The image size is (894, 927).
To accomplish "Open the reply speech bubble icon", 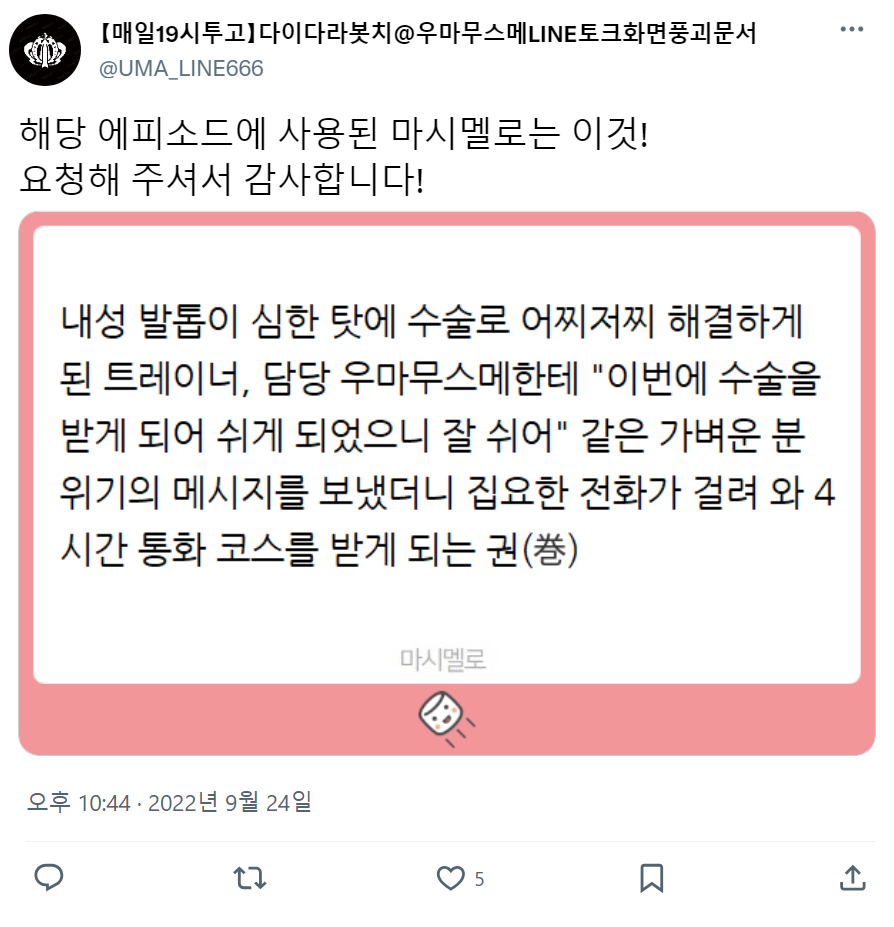I will [49, 878].
